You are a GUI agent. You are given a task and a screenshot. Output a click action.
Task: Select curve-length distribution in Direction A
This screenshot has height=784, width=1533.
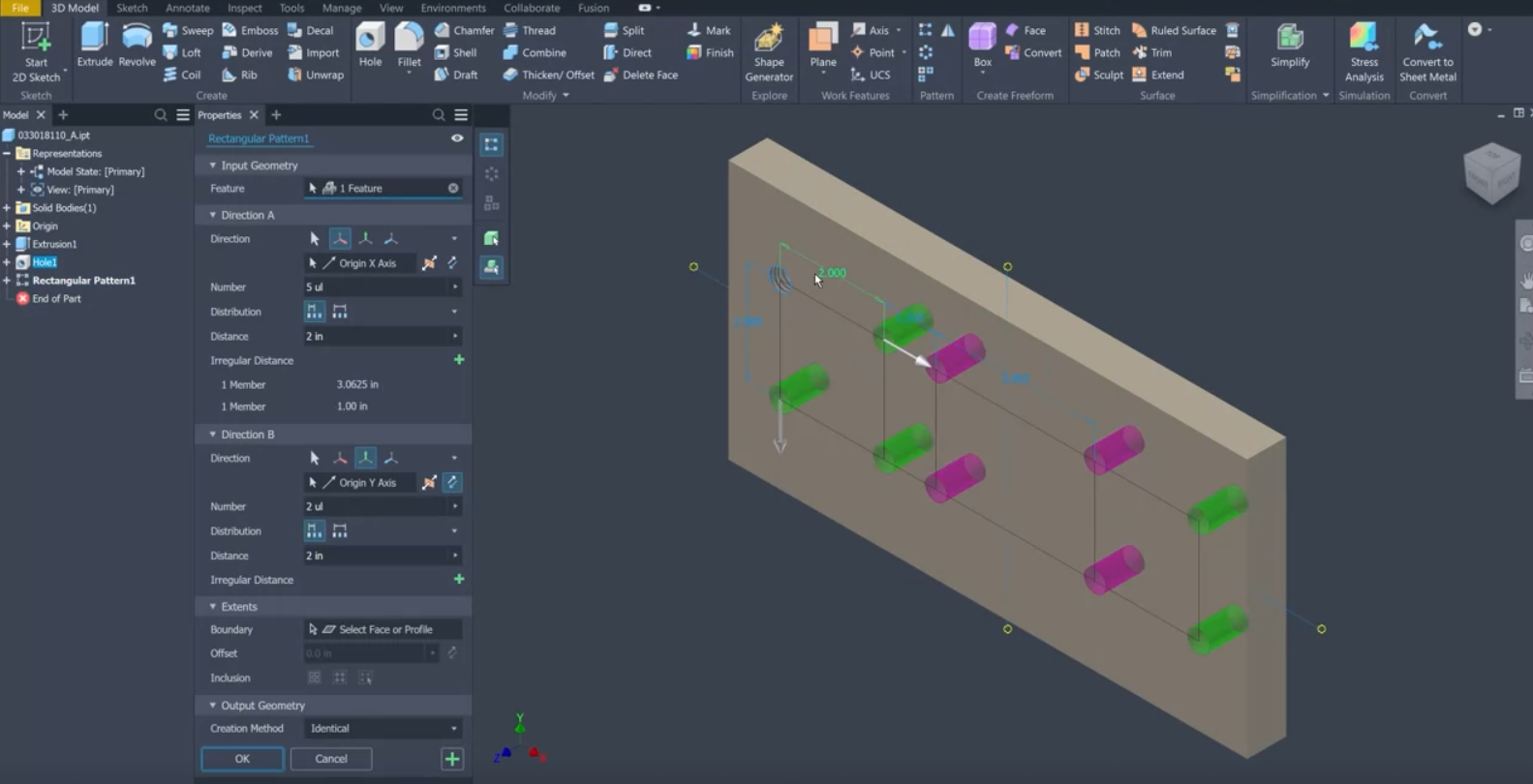pos(340,312)
